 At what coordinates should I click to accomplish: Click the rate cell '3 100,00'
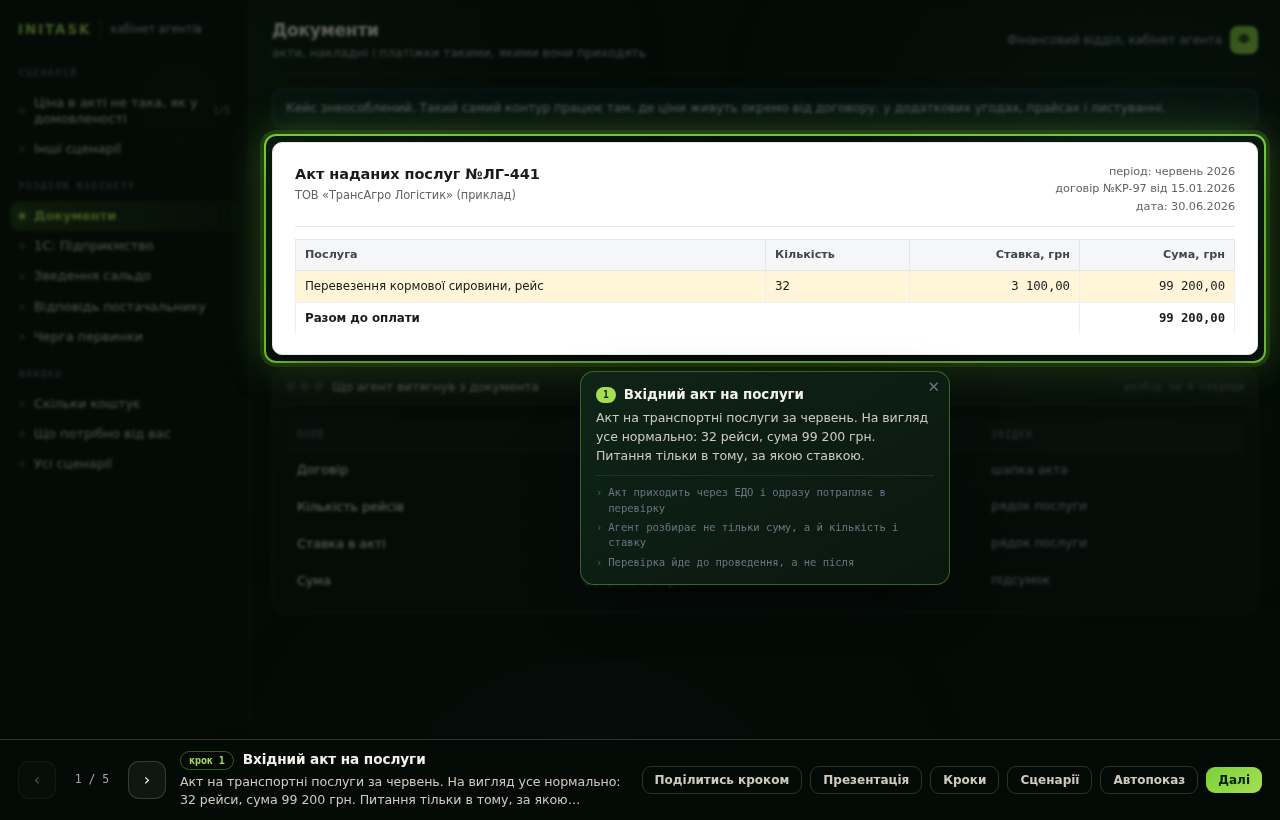point(994,286)
